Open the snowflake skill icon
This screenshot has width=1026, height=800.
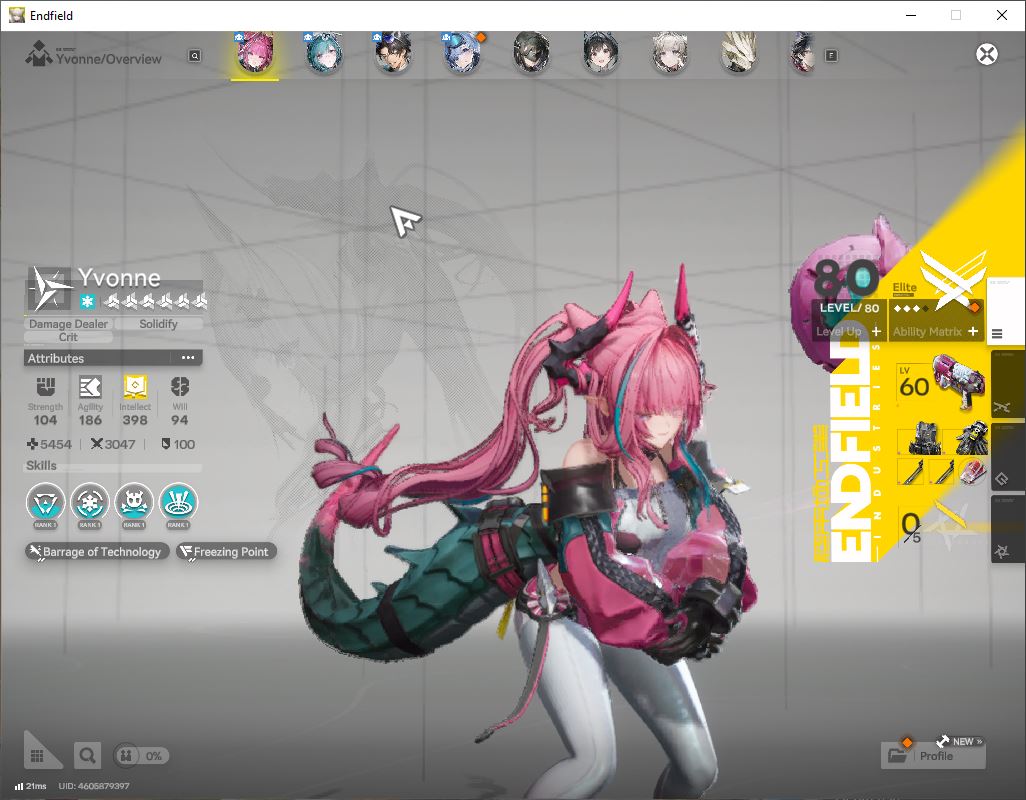(x=90, y=503)
